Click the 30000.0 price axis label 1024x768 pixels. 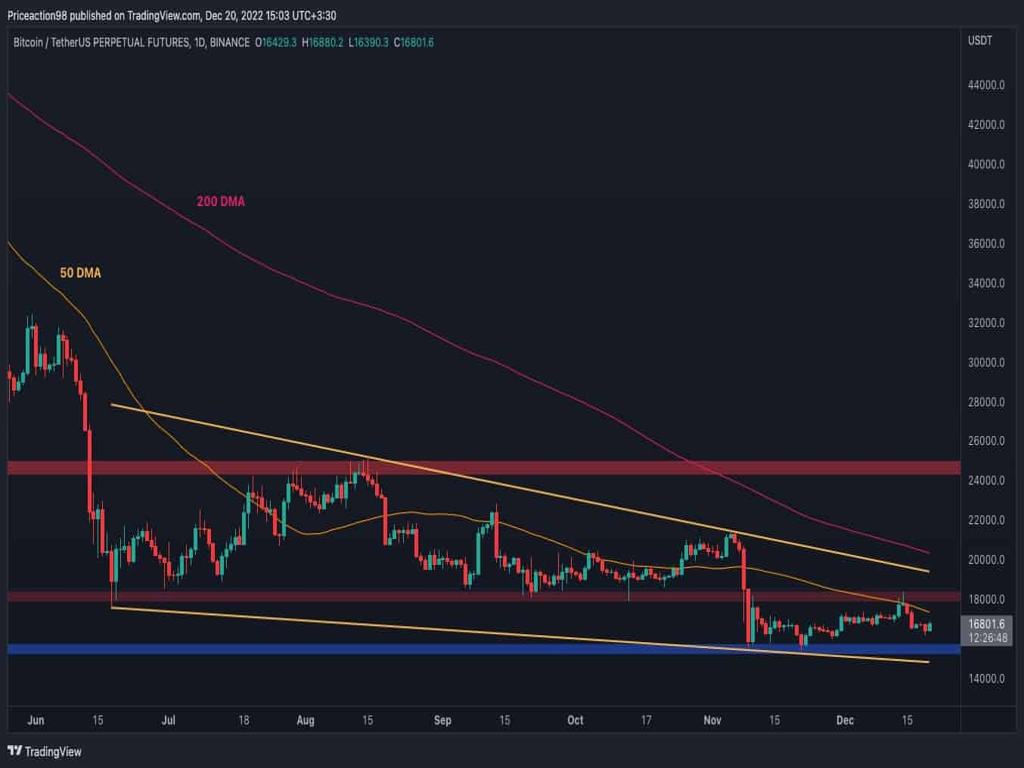coord(985,362)
